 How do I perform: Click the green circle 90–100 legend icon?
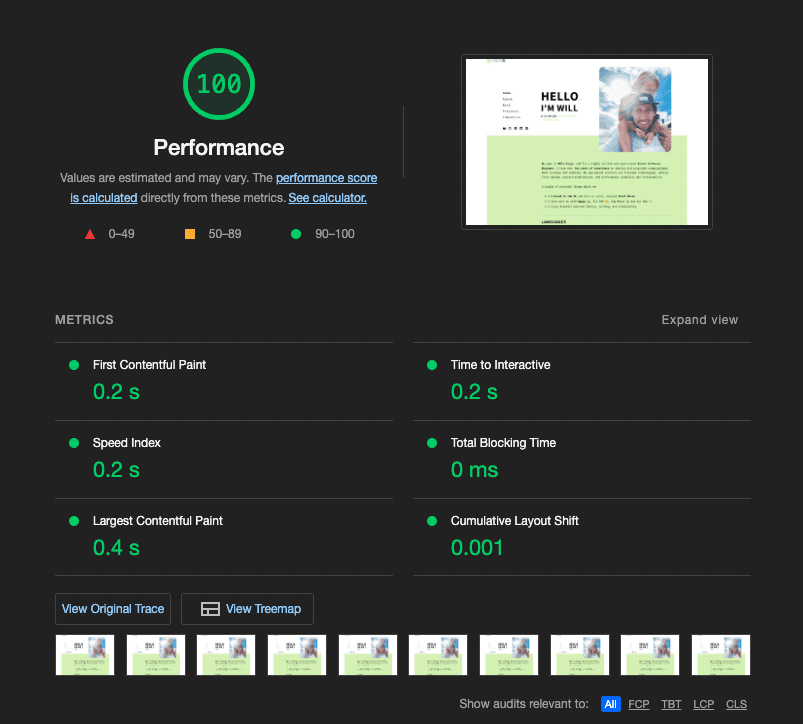coord(295,233)
